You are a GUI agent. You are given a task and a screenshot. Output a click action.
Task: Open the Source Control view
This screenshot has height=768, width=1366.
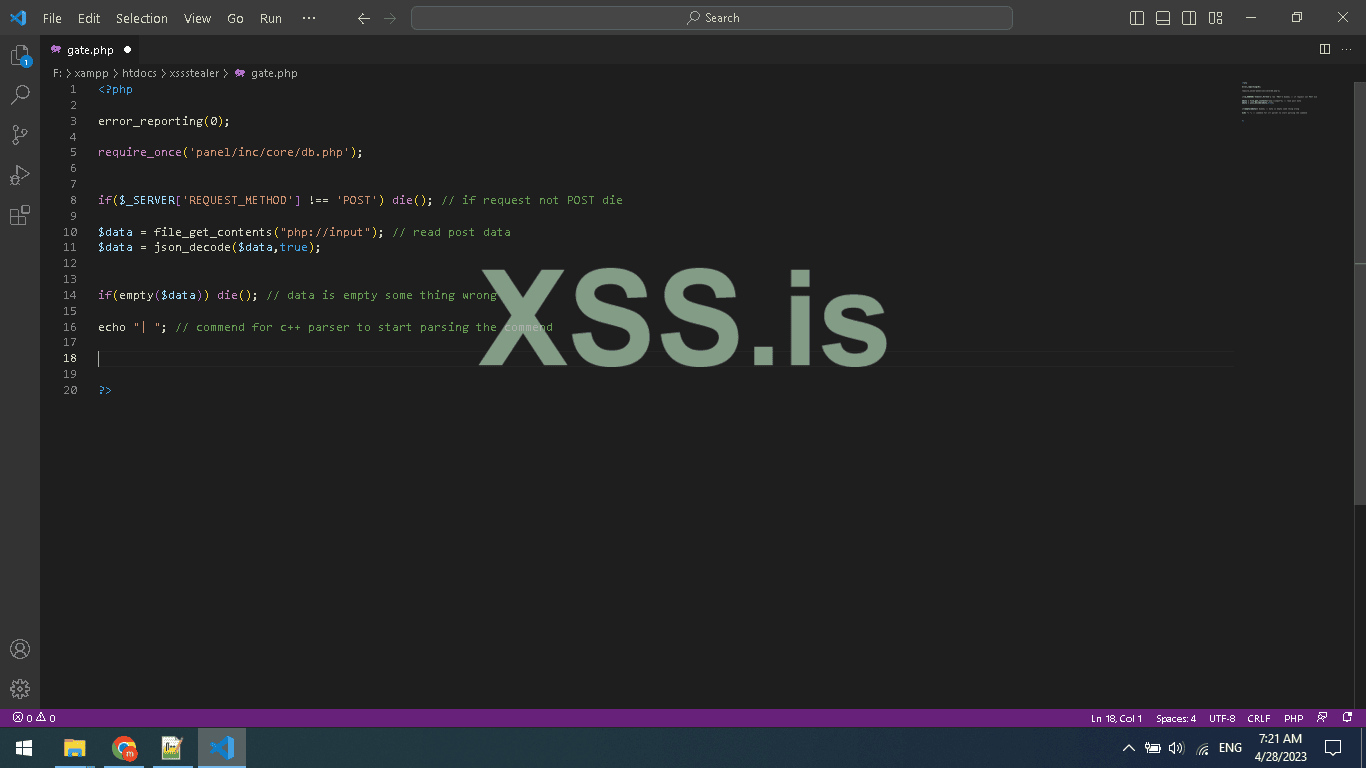[20, 135]
